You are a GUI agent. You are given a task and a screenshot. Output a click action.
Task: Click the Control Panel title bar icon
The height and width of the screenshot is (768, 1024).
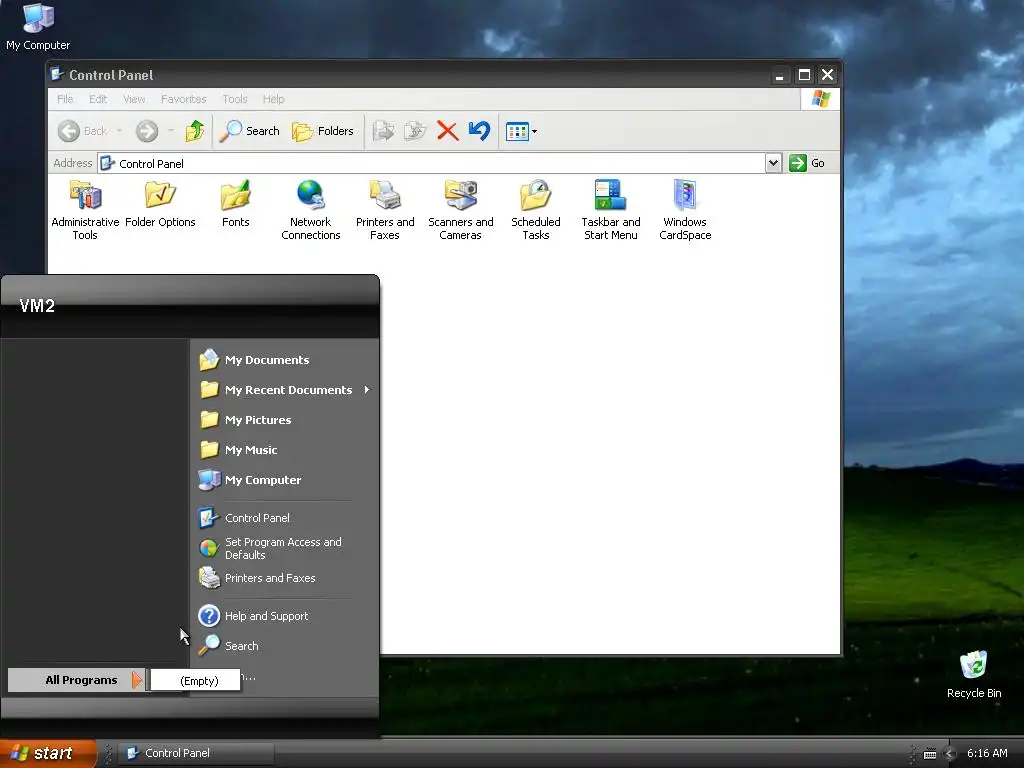(57, 74)
